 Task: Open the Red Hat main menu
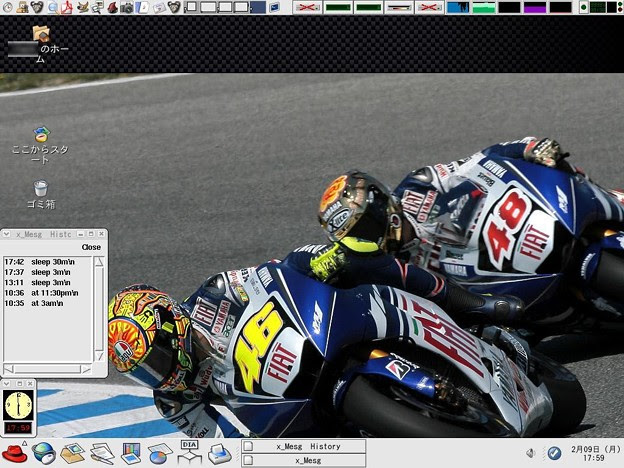click(x=14, y=453)
